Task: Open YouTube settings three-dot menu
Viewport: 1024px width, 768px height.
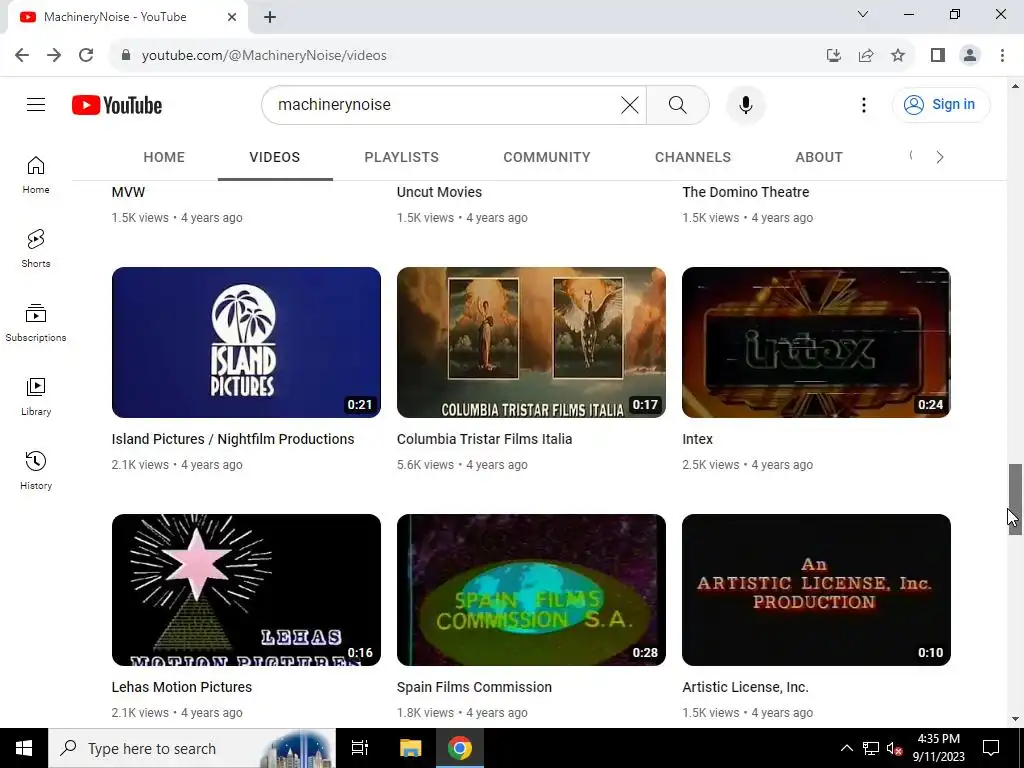Action: point(863,104)
